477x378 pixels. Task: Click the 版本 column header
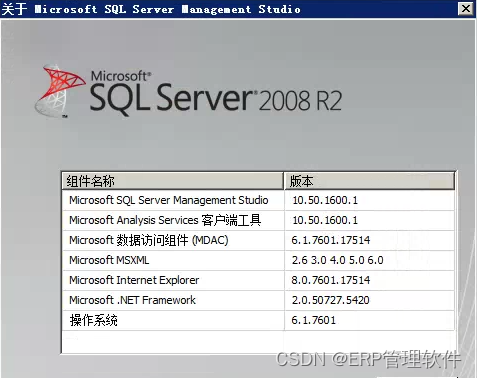click(x=369, y=181)
